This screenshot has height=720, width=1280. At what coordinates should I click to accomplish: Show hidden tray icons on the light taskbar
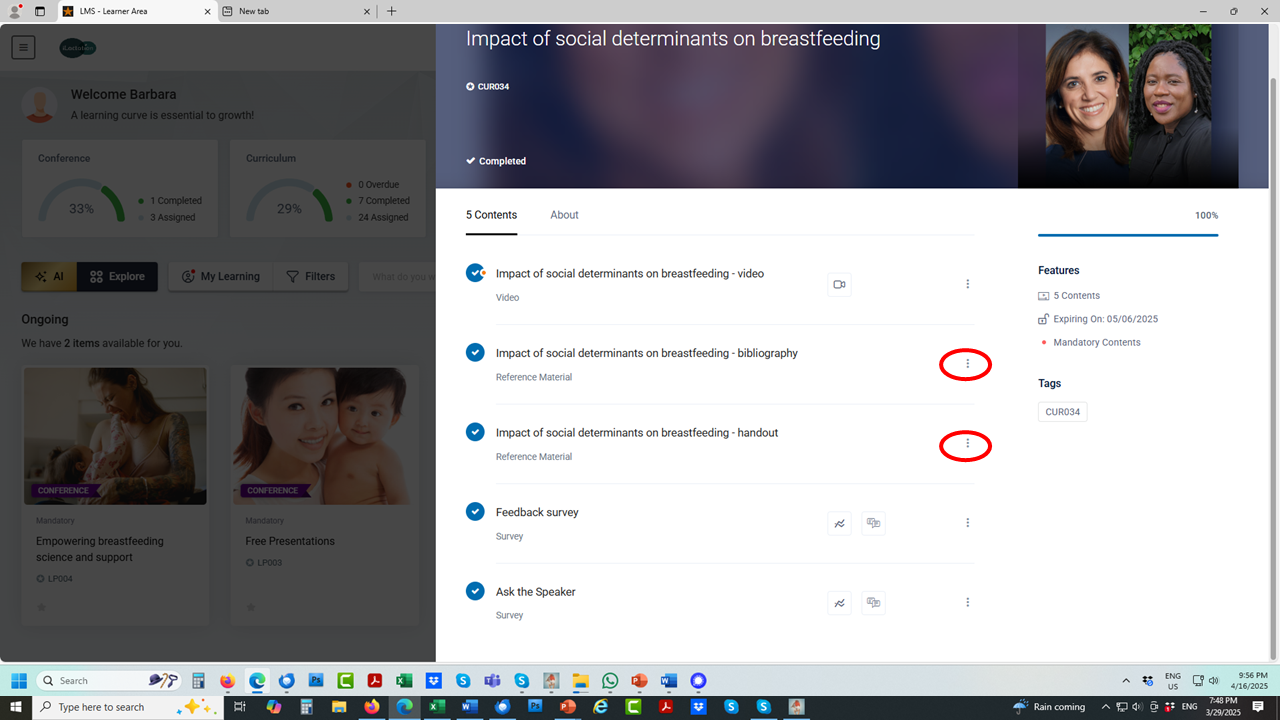1126,681
